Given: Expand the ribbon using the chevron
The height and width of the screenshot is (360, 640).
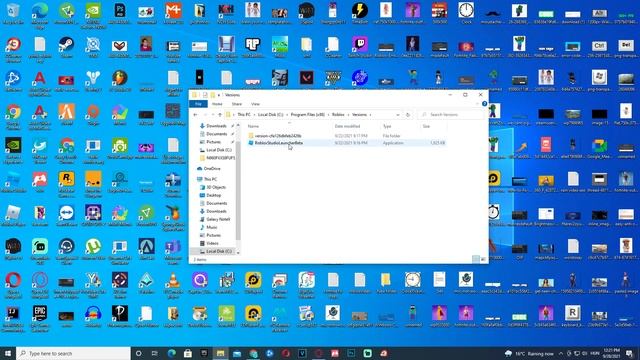Looking at the screenshot, I should (478, 104).
